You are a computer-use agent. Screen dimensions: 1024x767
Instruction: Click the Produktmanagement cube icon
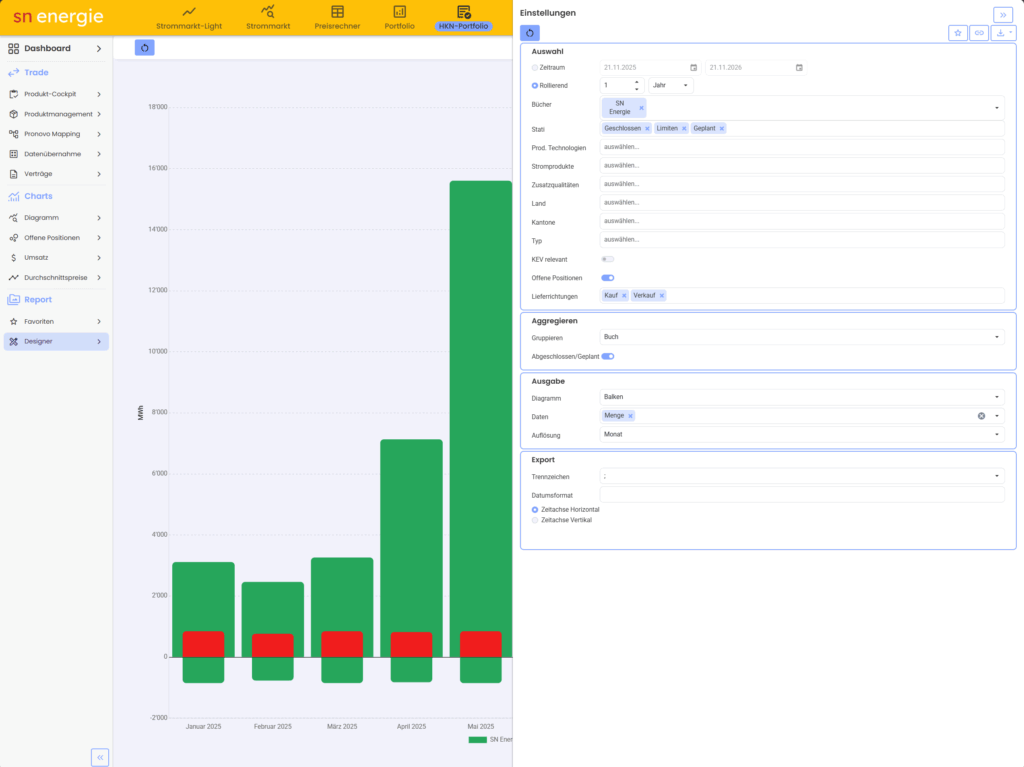click(14, 114)
